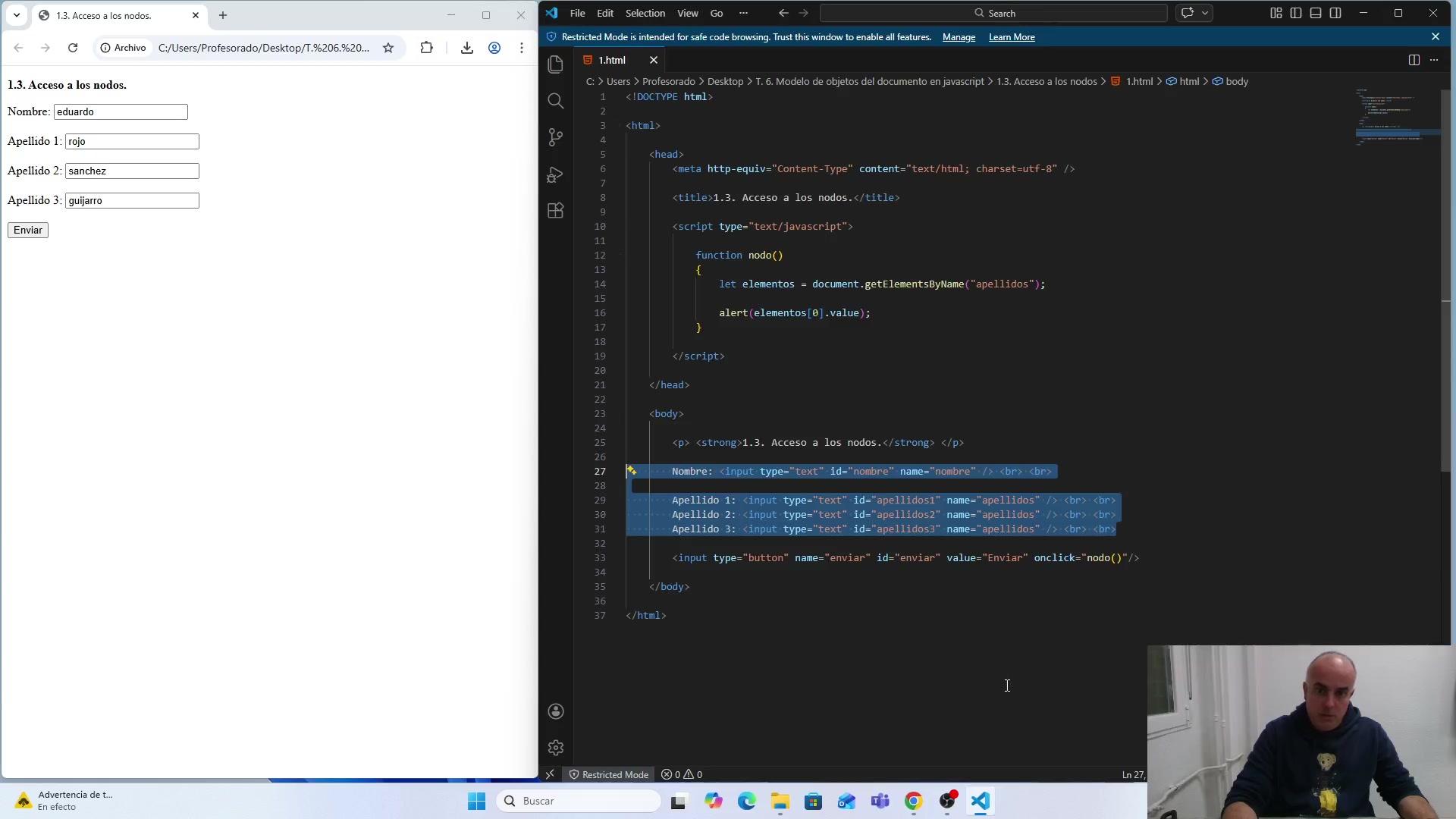Expand the Copilot dropdown chevron in title bar
Screen dimensions: 1456x819
point(1204,13)
